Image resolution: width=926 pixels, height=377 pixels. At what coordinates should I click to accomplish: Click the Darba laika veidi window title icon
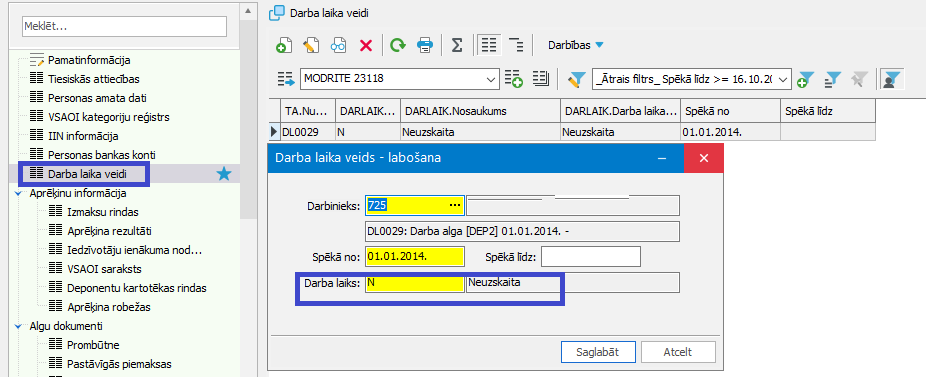pos(276,12)
